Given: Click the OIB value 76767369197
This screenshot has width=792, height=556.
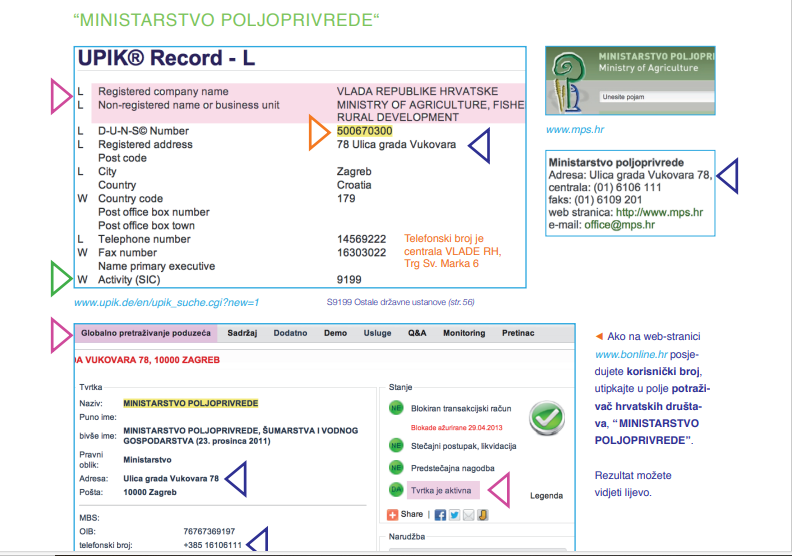Looking at the screenshot, I should point(209,531).
